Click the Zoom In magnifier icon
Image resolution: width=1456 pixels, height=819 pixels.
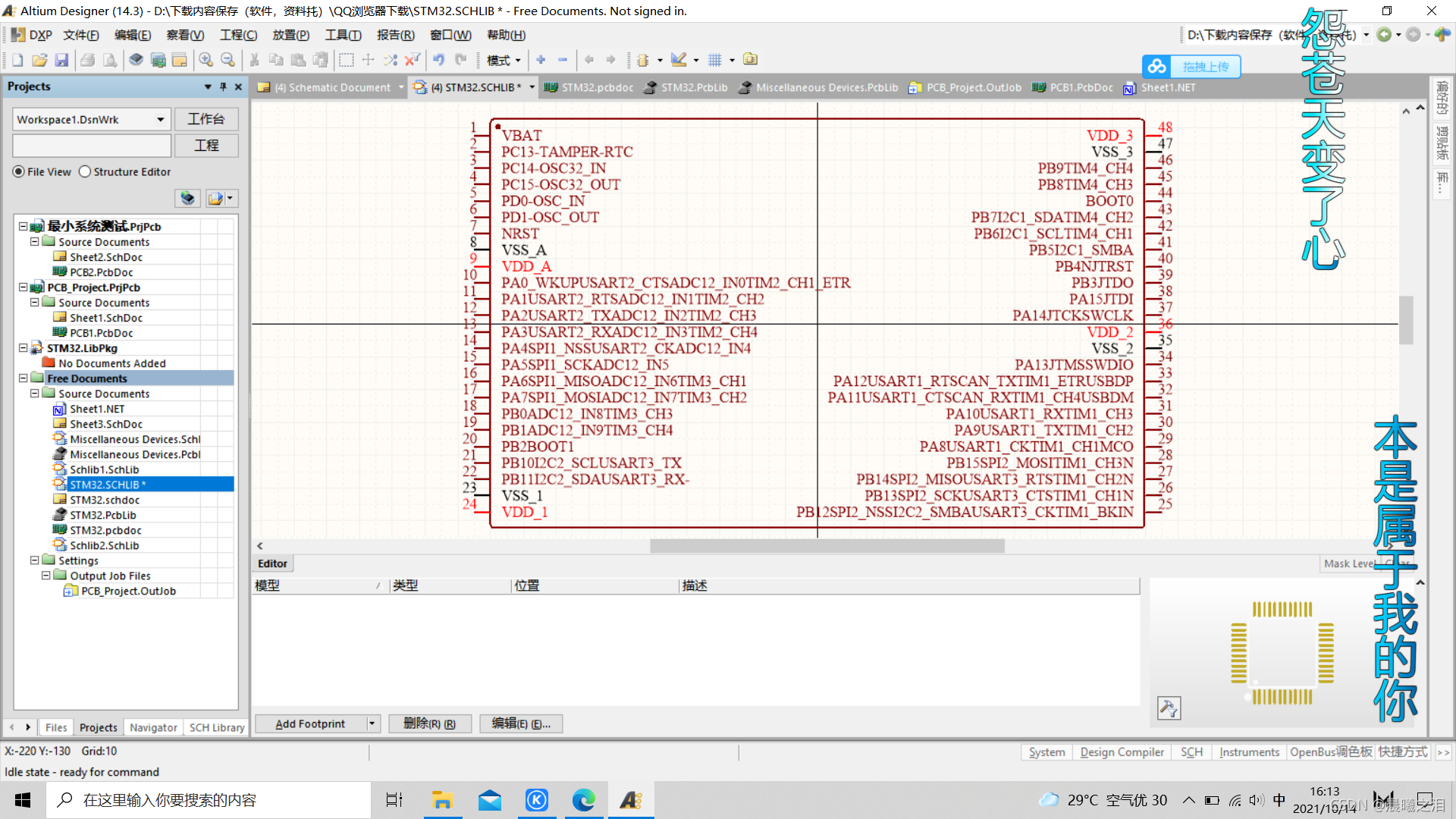(206, 60)
